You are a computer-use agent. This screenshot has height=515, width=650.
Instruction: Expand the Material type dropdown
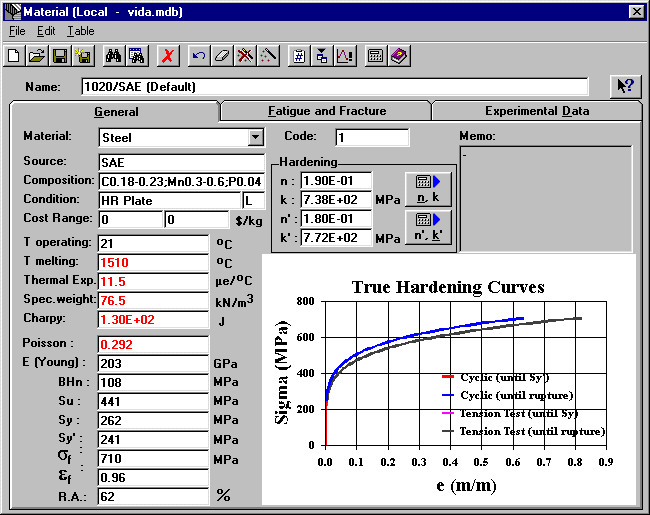click(255, 137)
